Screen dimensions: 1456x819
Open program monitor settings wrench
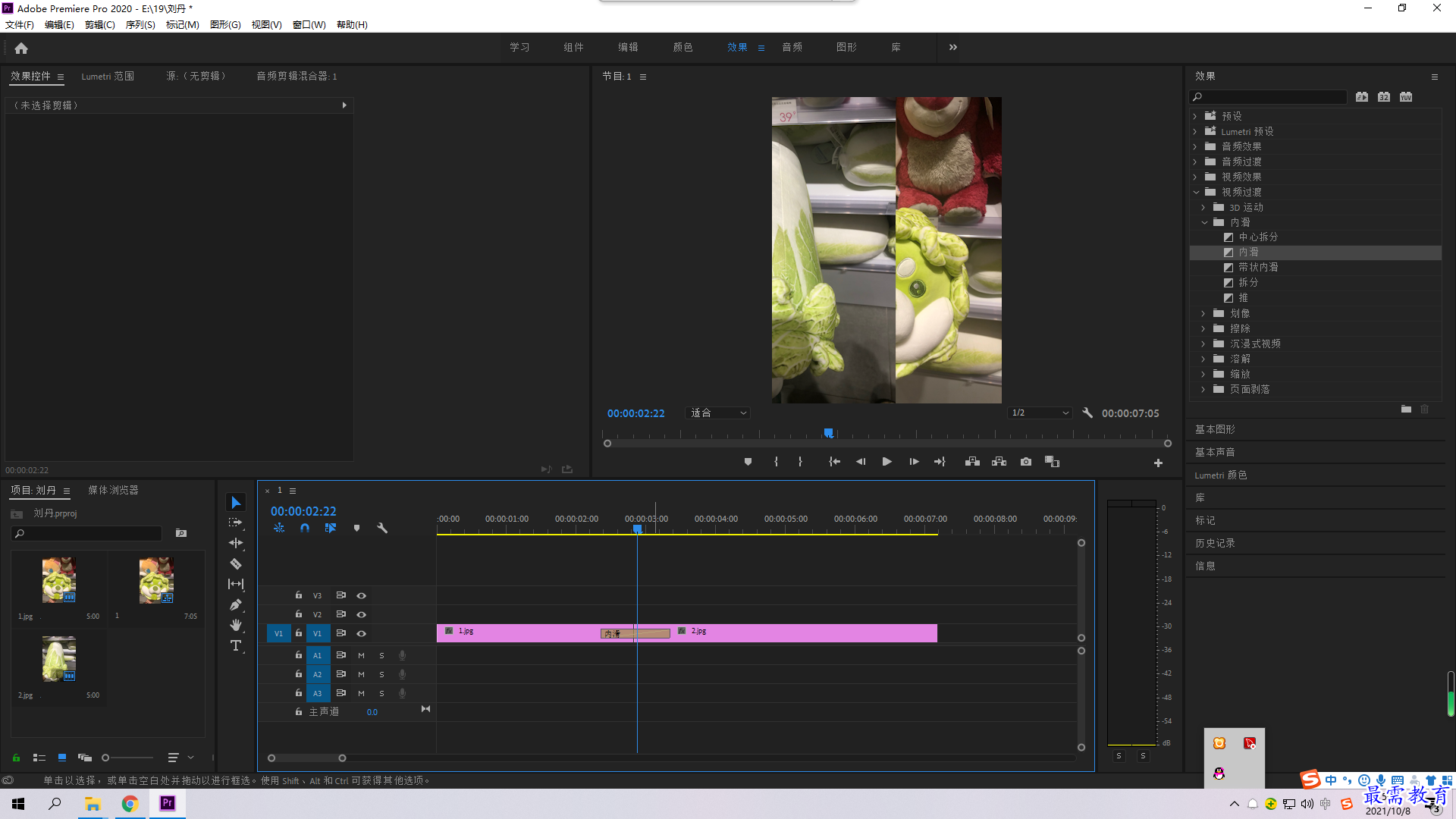click(x=1087, y=413)
